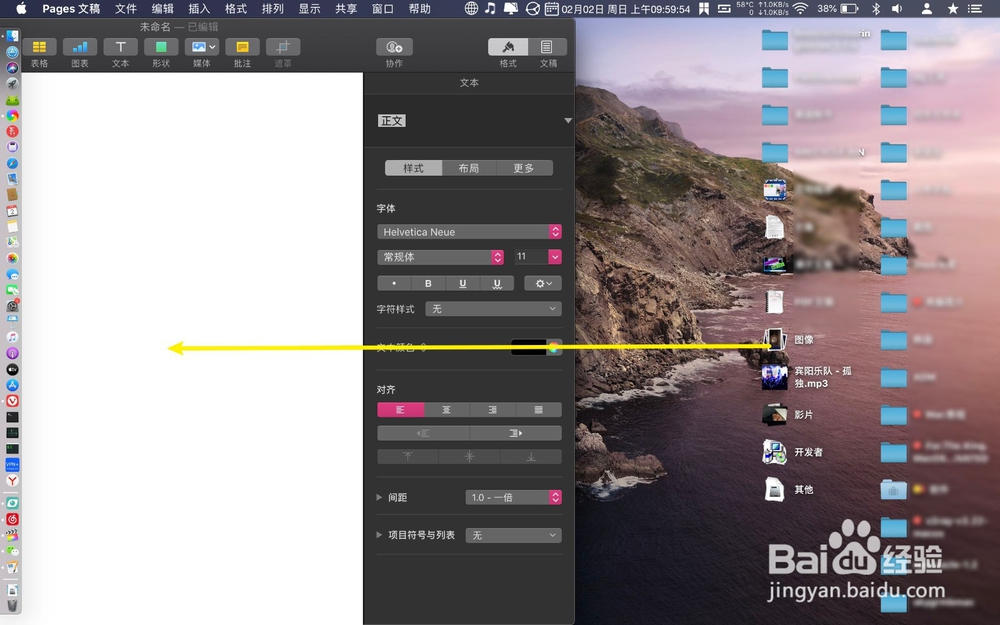This screenshot has height=625, width=1000.
Task: Open advanced text options gear menu
Action: (x=543, y=283)
